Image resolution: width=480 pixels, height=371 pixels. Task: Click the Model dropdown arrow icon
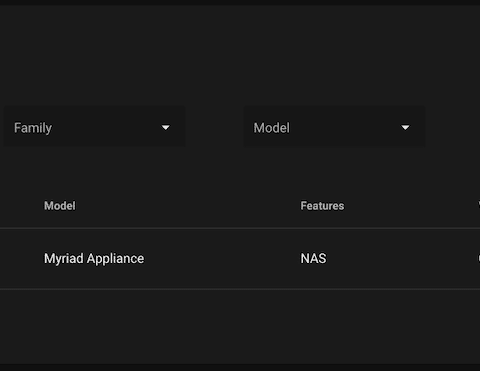[405, 128]
